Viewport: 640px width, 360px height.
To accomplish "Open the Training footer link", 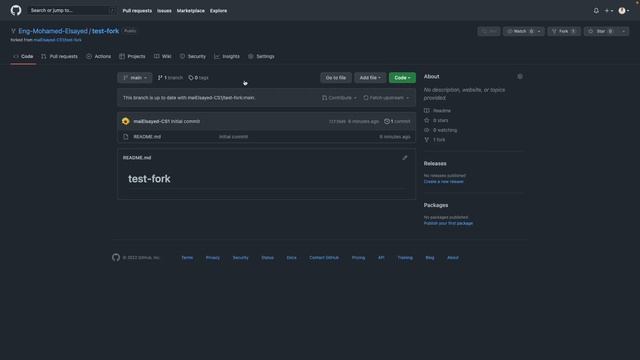I will (405, 258).
